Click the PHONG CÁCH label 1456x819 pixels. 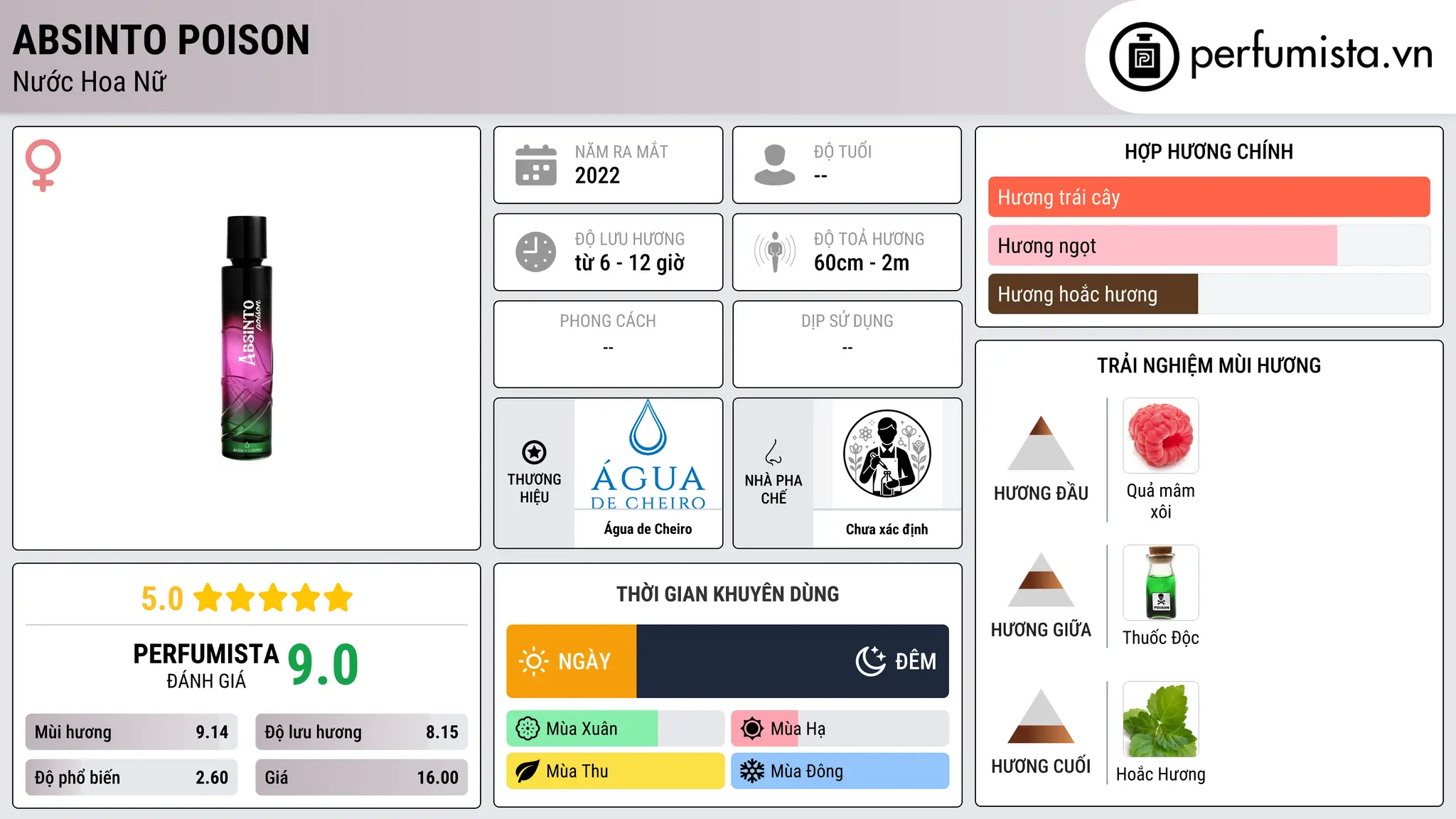(608, 321)
